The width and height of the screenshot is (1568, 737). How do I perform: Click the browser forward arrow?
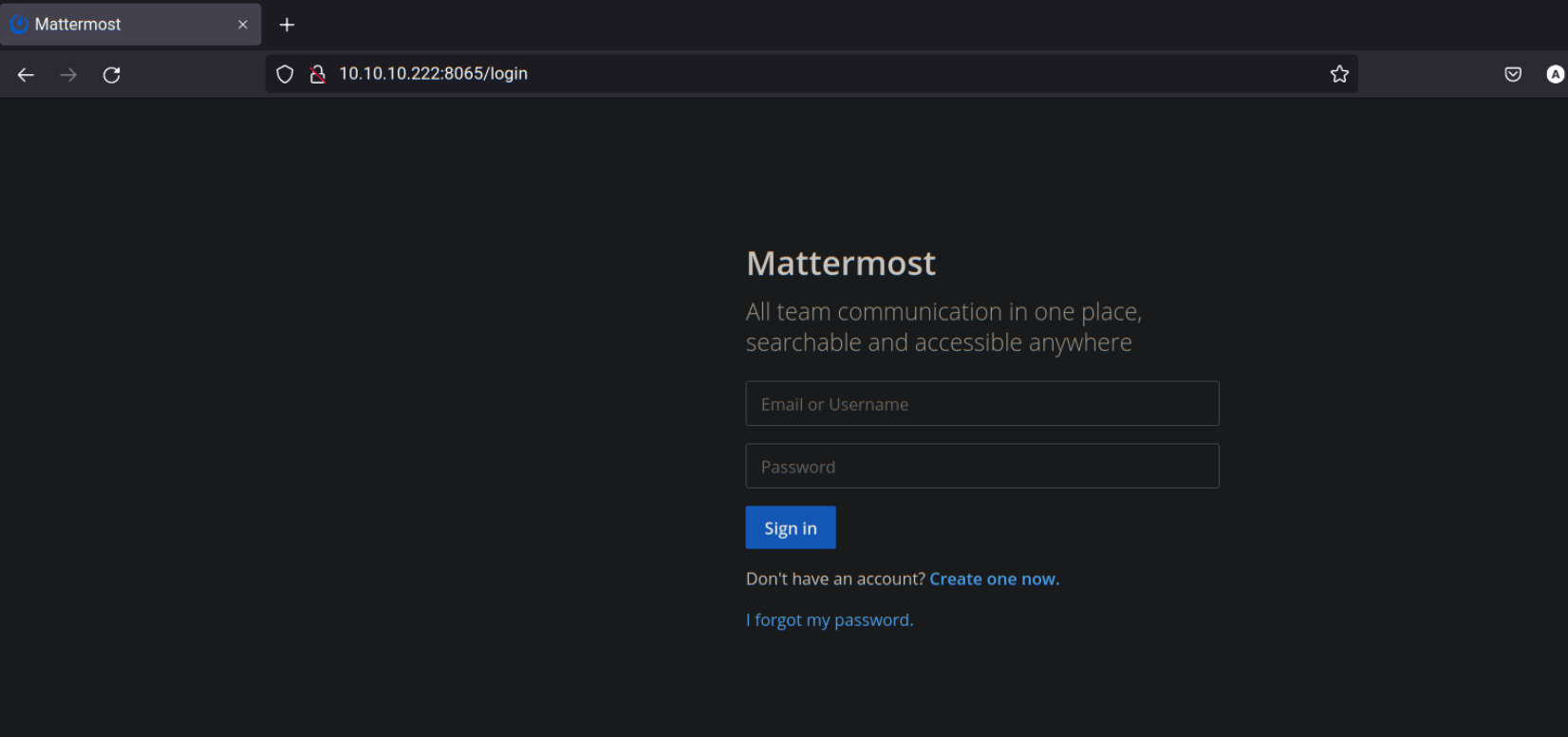coord(68,75)
